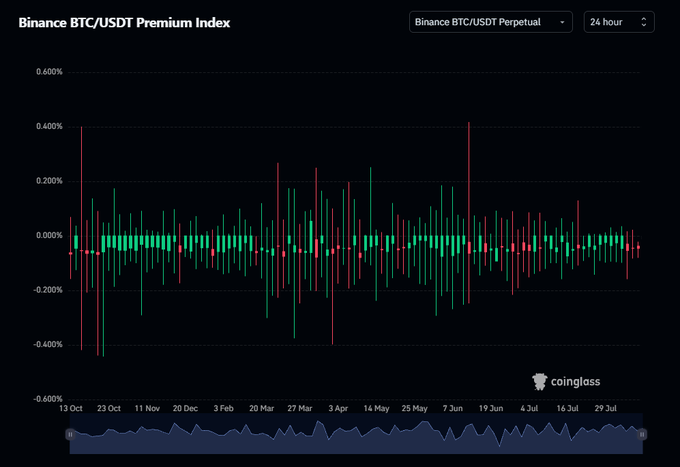
Task: Click the 0.600% y-axis label
Action: tap(49, 72)
